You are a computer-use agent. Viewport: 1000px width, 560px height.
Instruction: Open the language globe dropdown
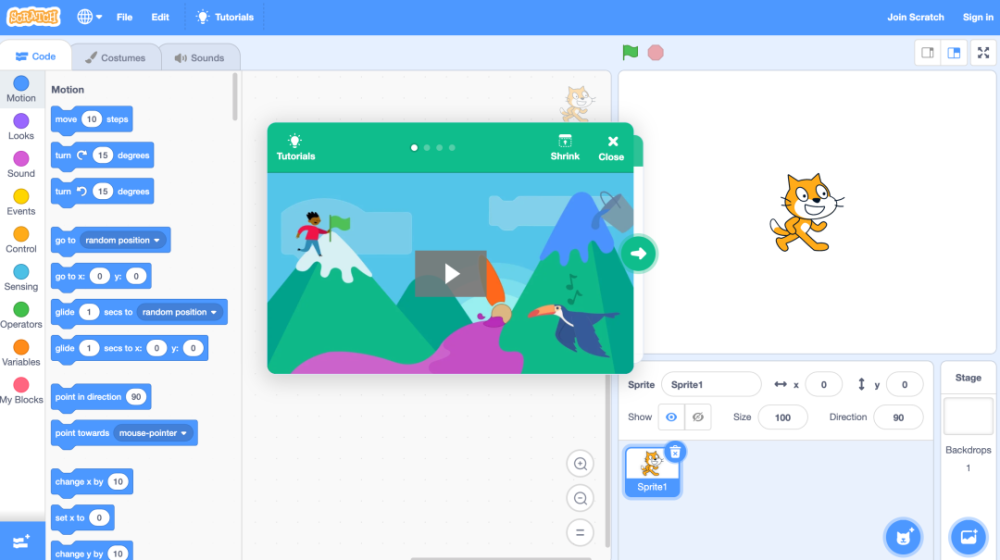click(89, 17)
